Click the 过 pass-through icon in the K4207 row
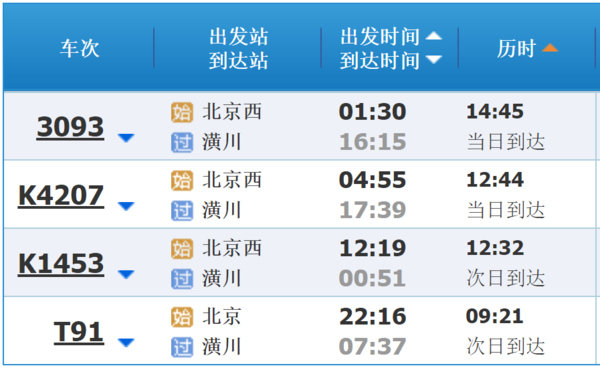 182,211
